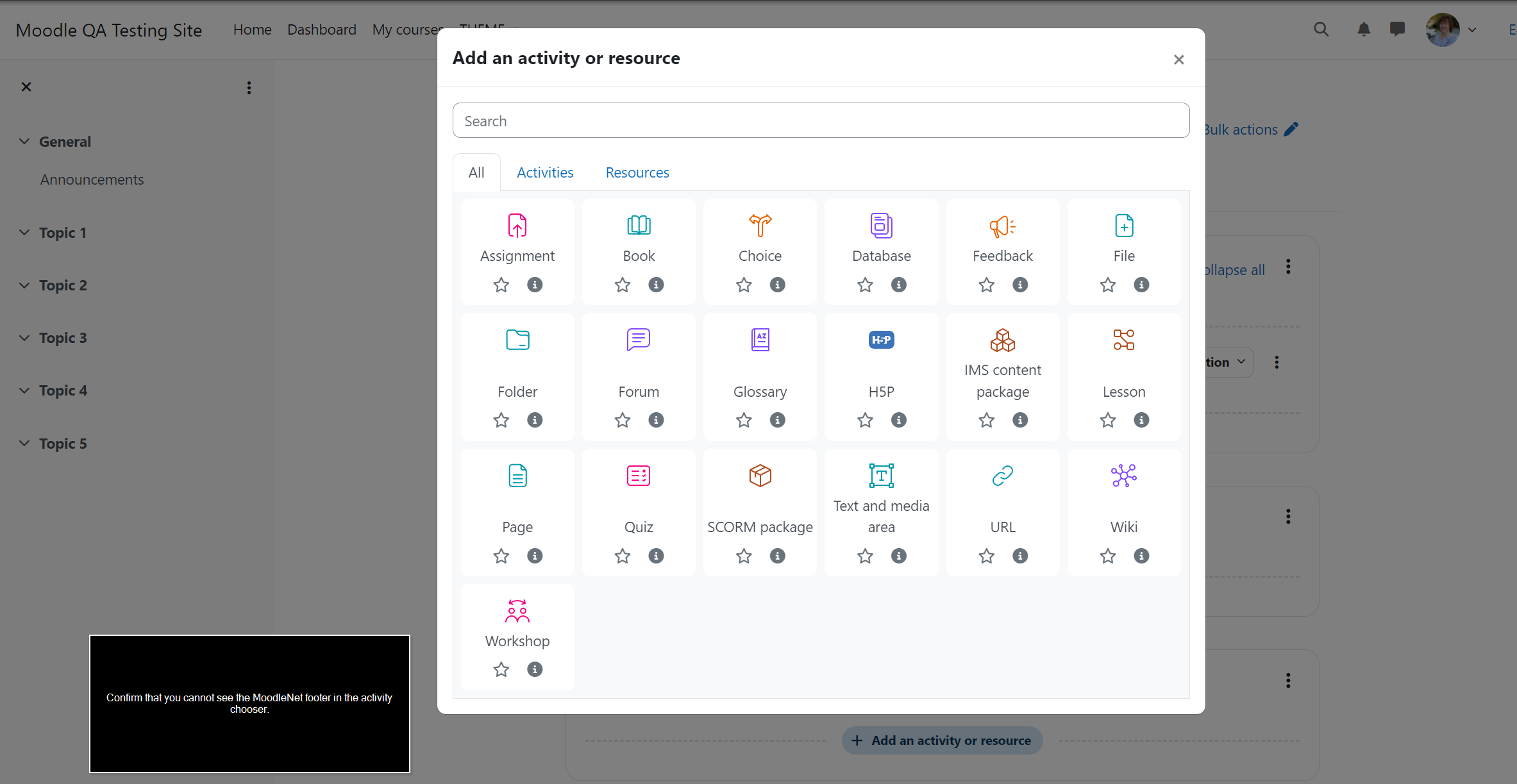
Task: Star the Assignment activity
Action: pyautogui.click(x=501, y=285)
